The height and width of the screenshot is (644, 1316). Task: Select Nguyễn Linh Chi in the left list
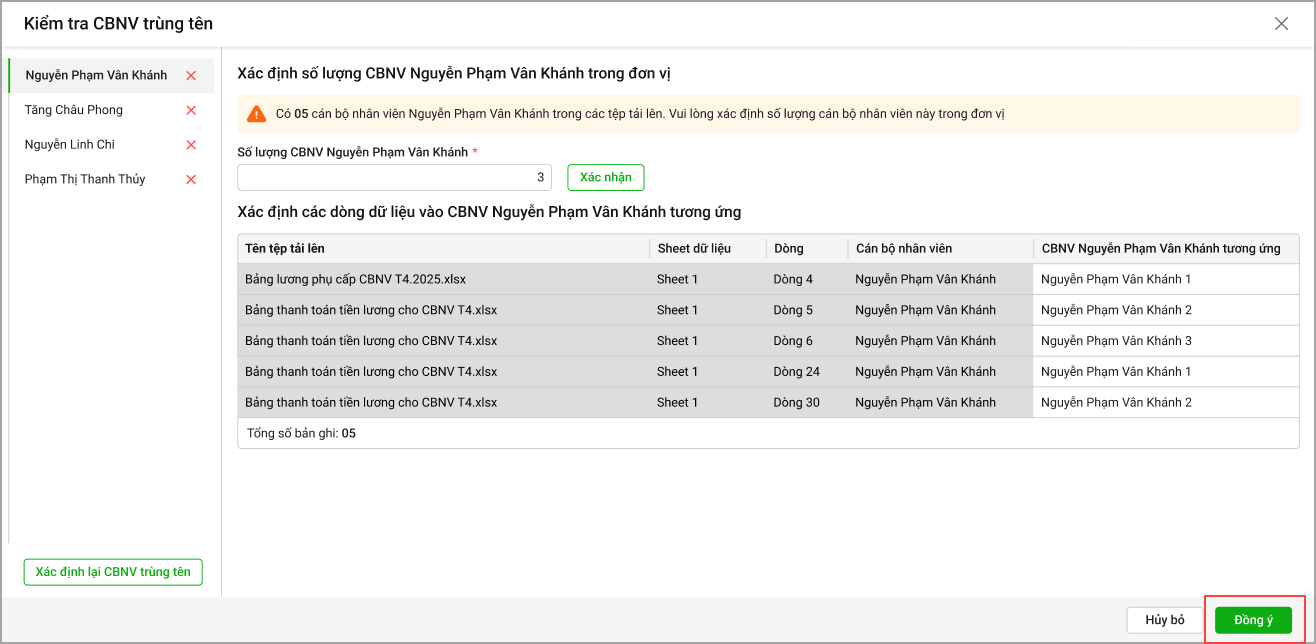[70, 145]
